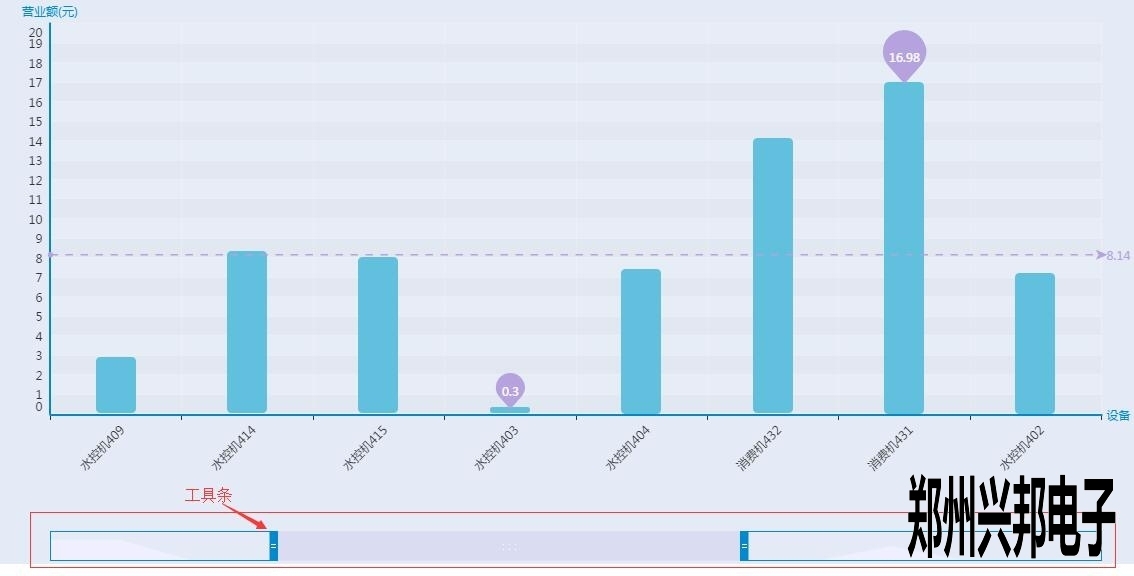
Task: Click the 0.3 minimum value marker pin
Action: (510, 389)
